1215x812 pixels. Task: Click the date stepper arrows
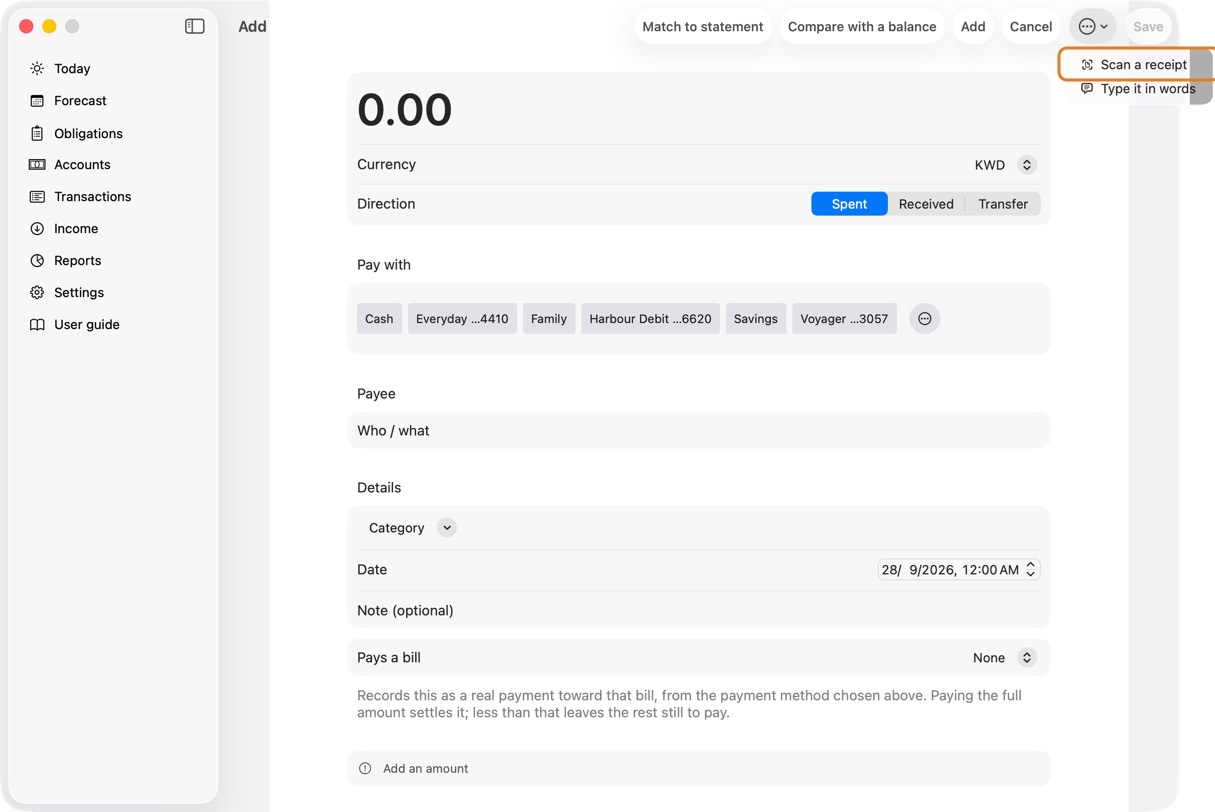pos(1031,570)
